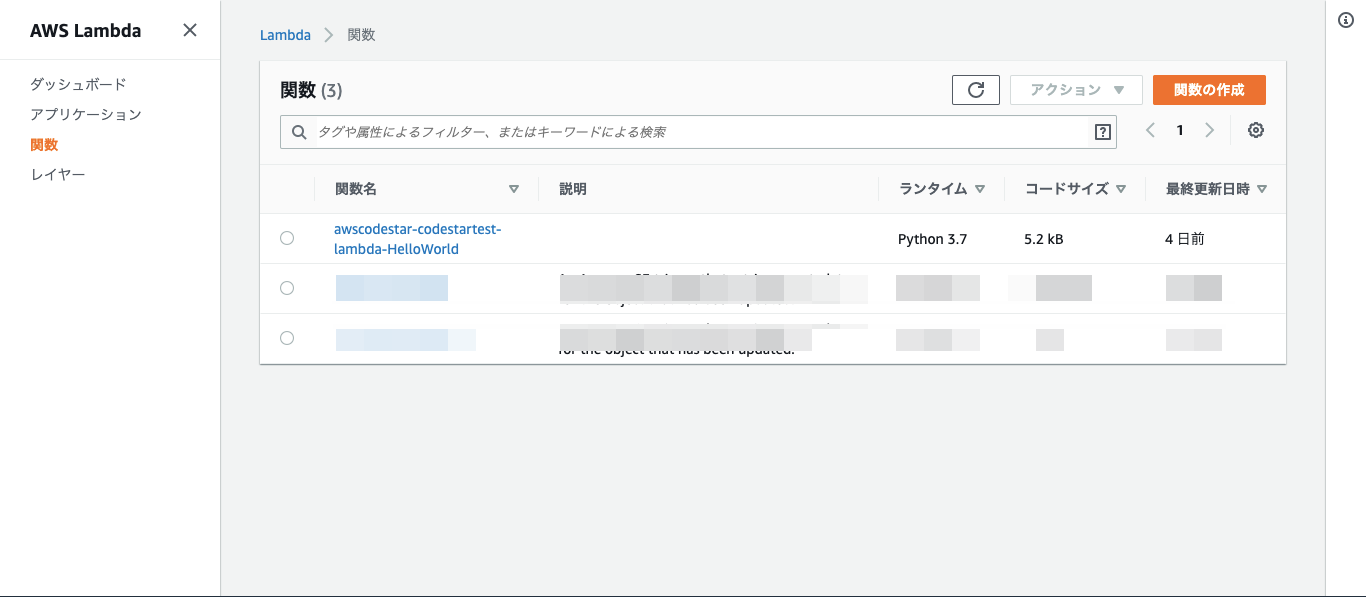Viewport: 1366px width, 597px height.
Task: Open アプリケーション in sidebar
Action: click(86, 114)
